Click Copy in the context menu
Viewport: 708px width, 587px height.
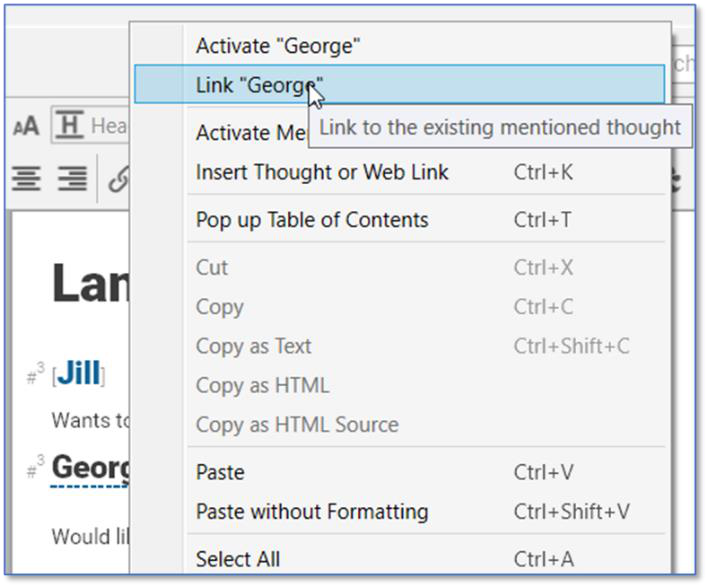point(220,307)
